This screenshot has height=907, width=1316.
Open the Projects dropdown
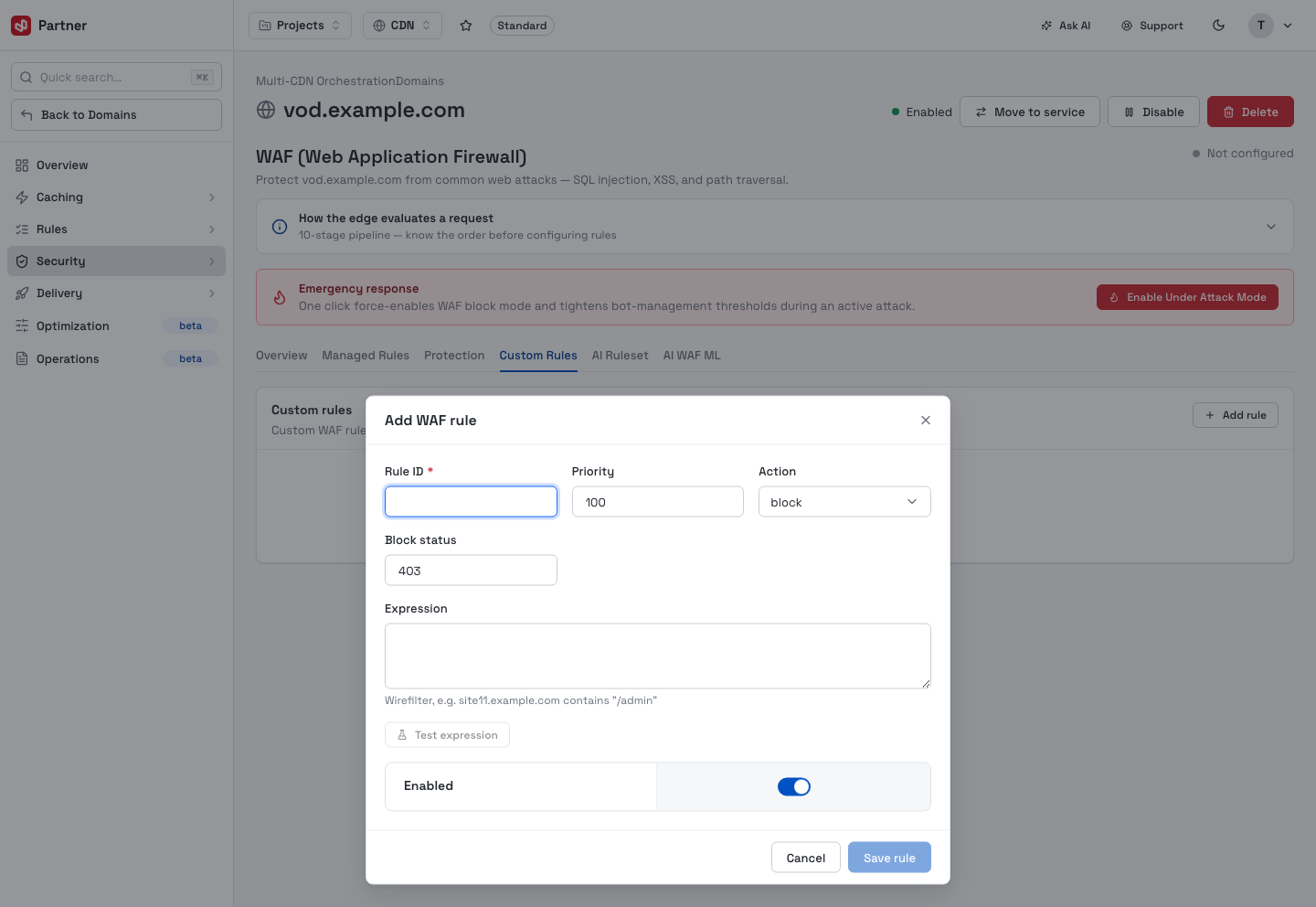[x=300, y=26]
